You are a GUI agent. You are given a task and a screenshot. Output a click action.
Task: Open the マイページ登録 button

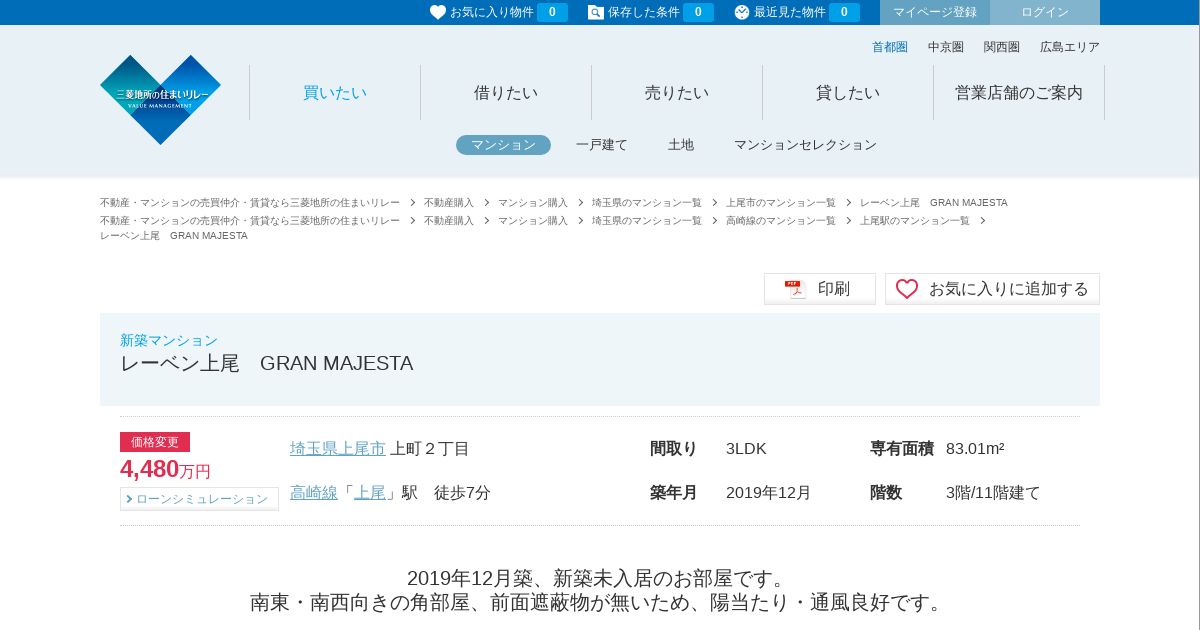[935, 12]
